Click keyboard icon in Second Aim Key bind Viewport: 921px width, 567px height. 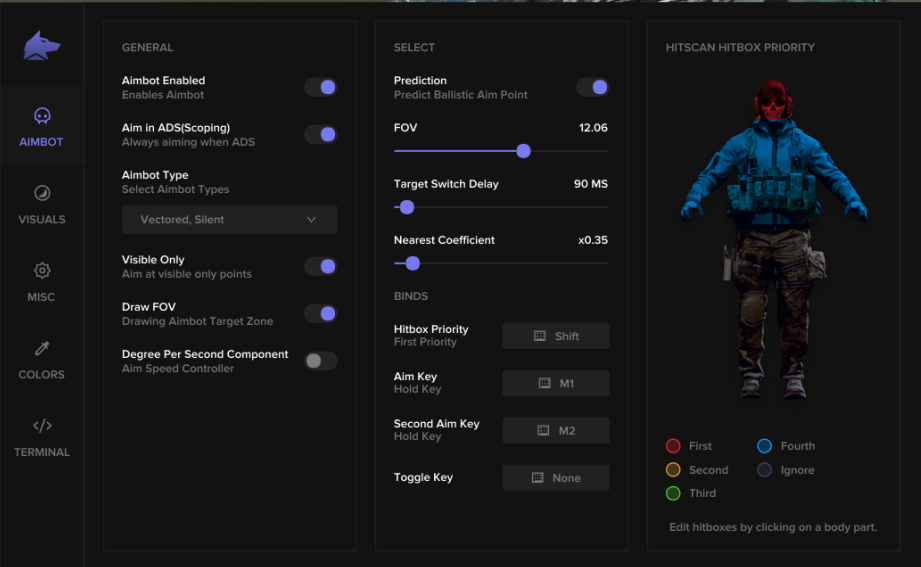tap(543, 431)
